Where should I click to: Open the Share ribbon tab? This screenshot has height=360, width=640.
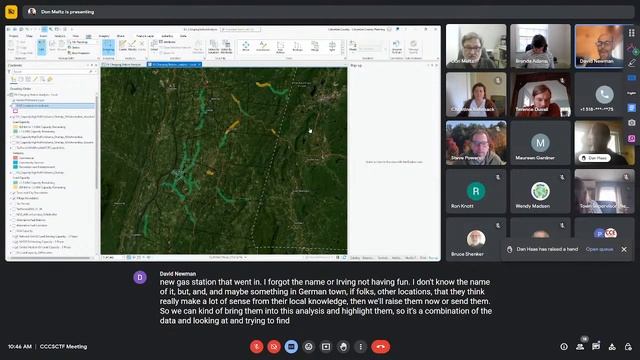(x=120, y=36)
